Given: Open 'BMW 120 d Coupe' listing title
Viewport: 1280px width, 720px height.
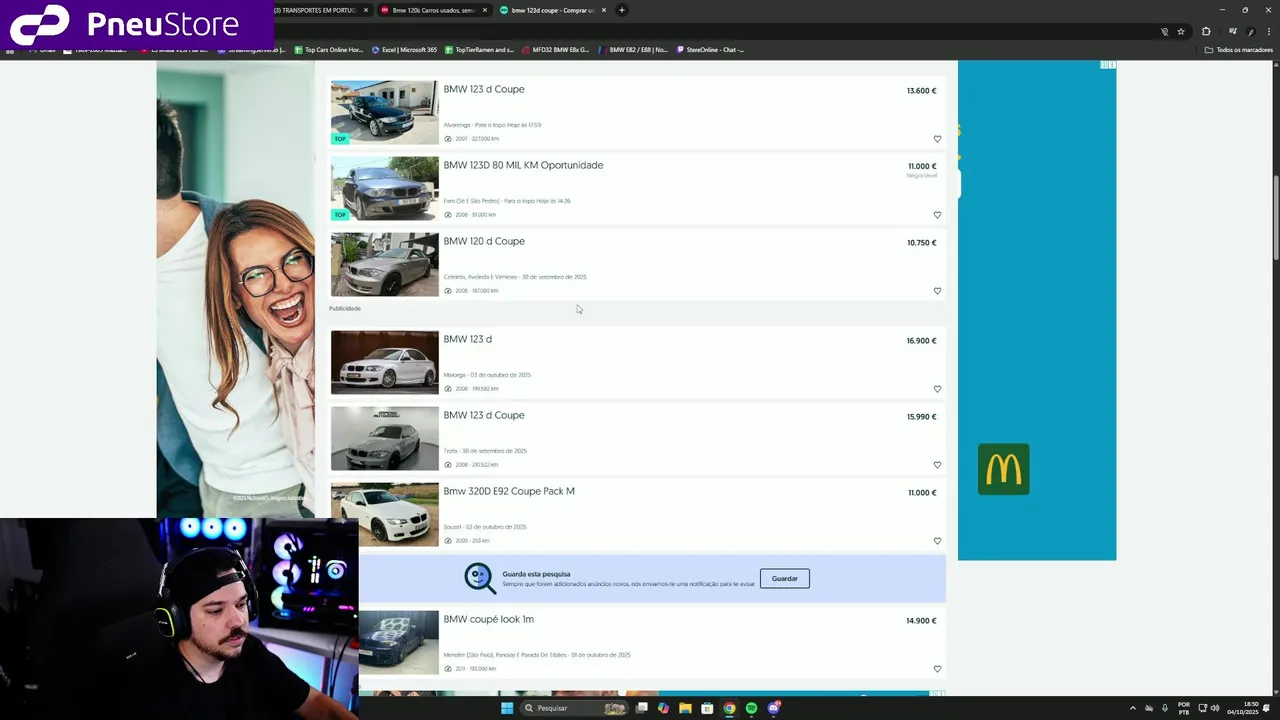Looking at the screenshot, I should coord(484,241).
